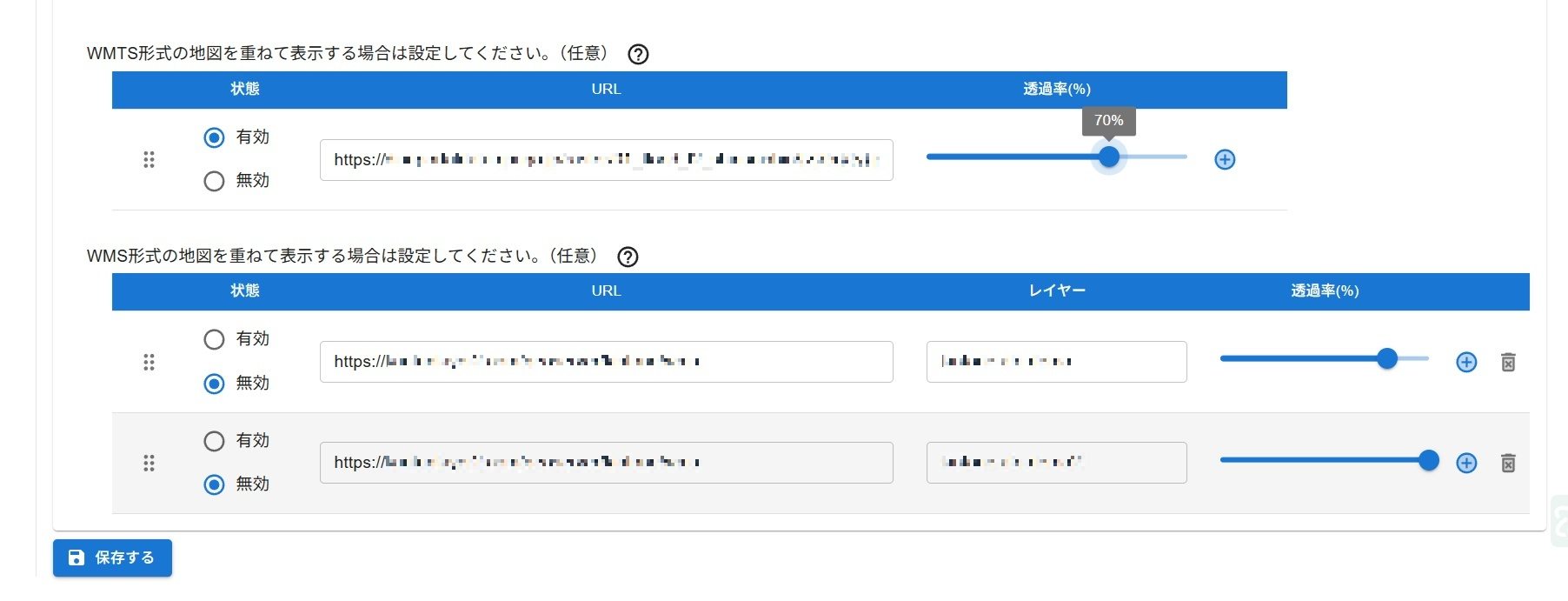Select 無効 radio in the first WMS row

(214, 384)
